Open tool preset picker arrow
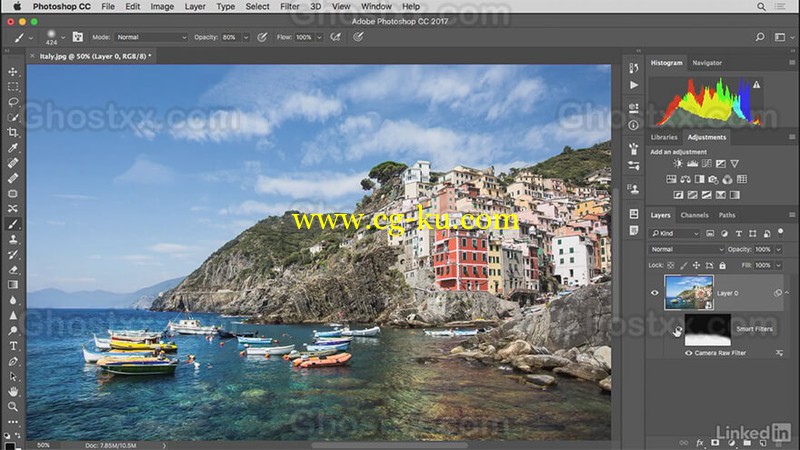 click(x=31, y=38)
